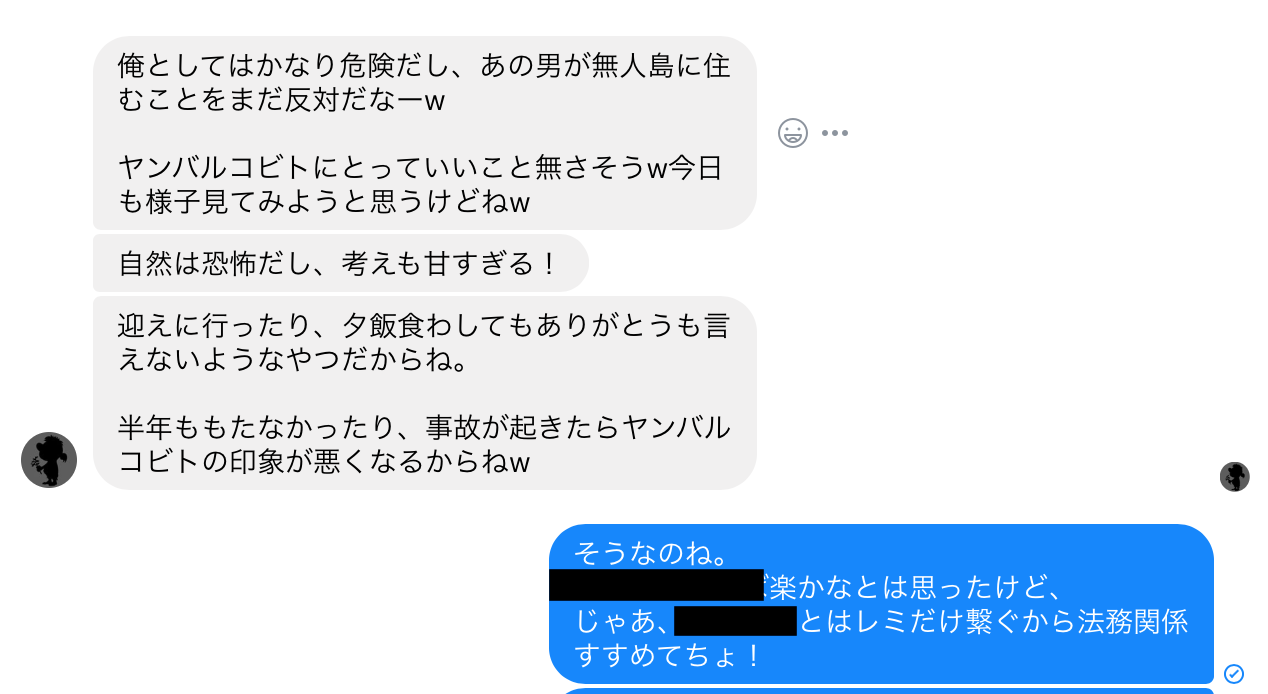Click the line も様子見てみようと思うけどねw
1268x694 pixels.
point(323,202)
